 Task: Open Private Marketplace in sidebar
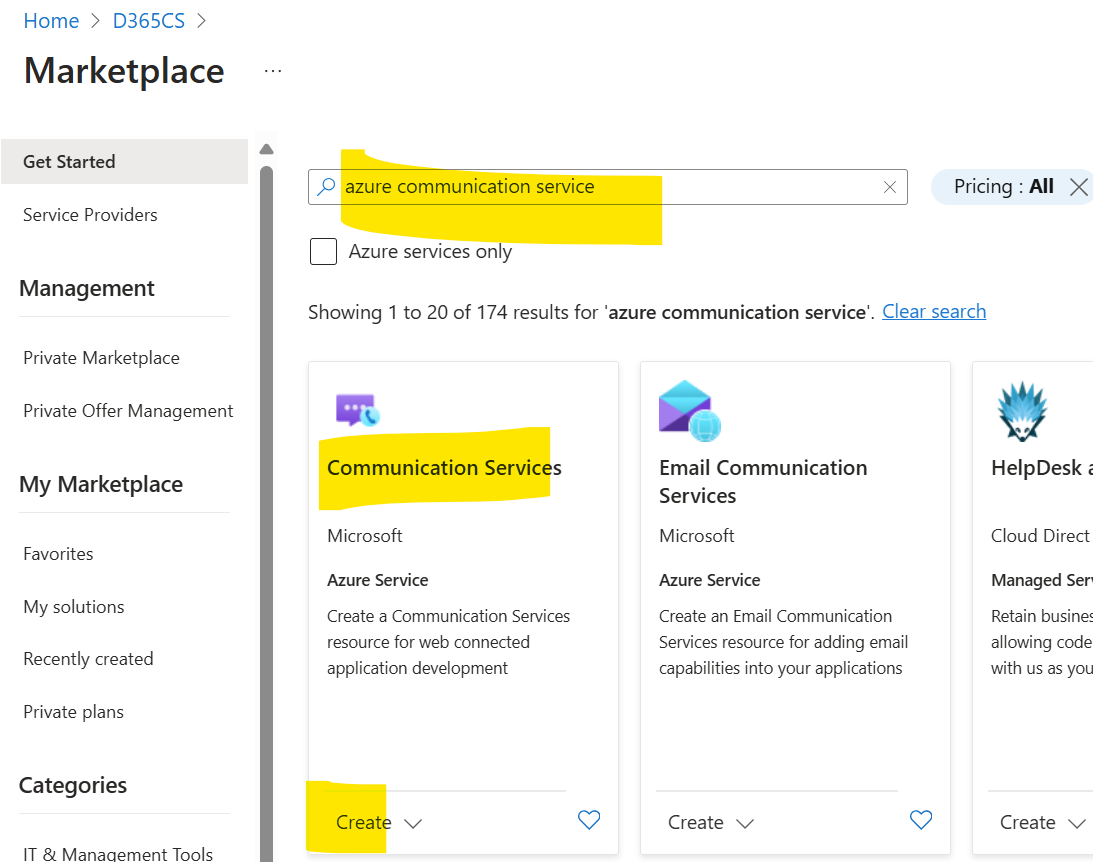coord(101,357)
